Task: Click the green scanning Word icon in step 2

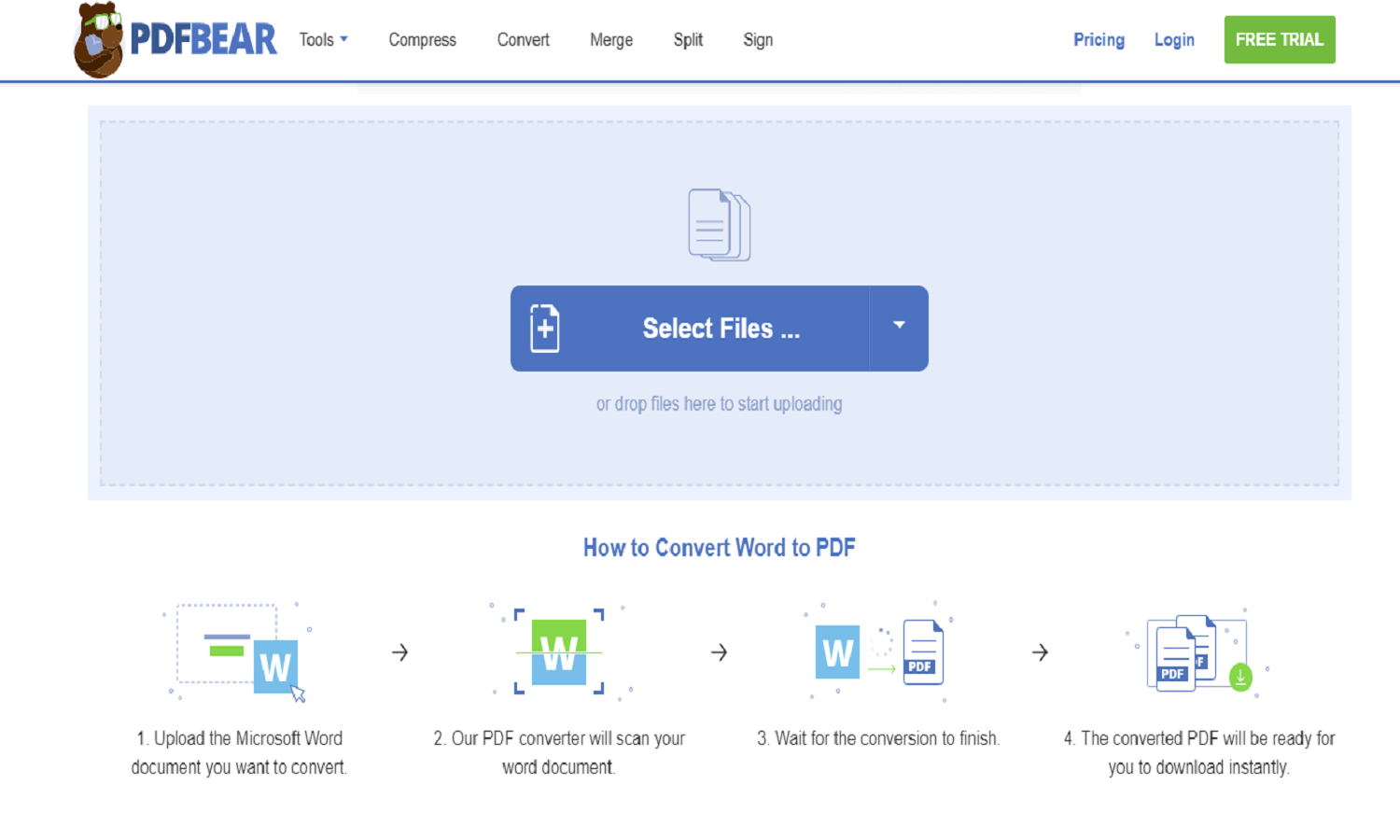Action: point(557,652)
